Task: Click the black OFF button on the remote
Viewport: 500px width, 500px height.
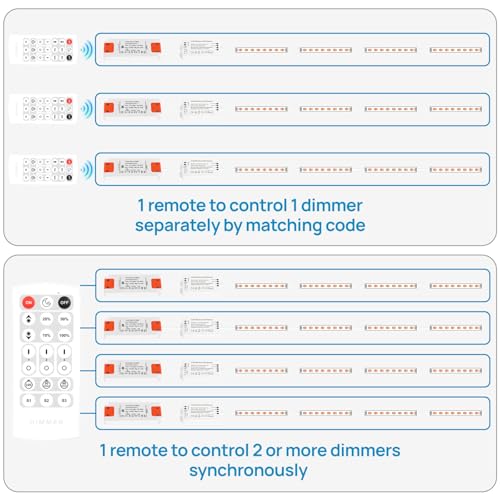Action: [64, 302]
